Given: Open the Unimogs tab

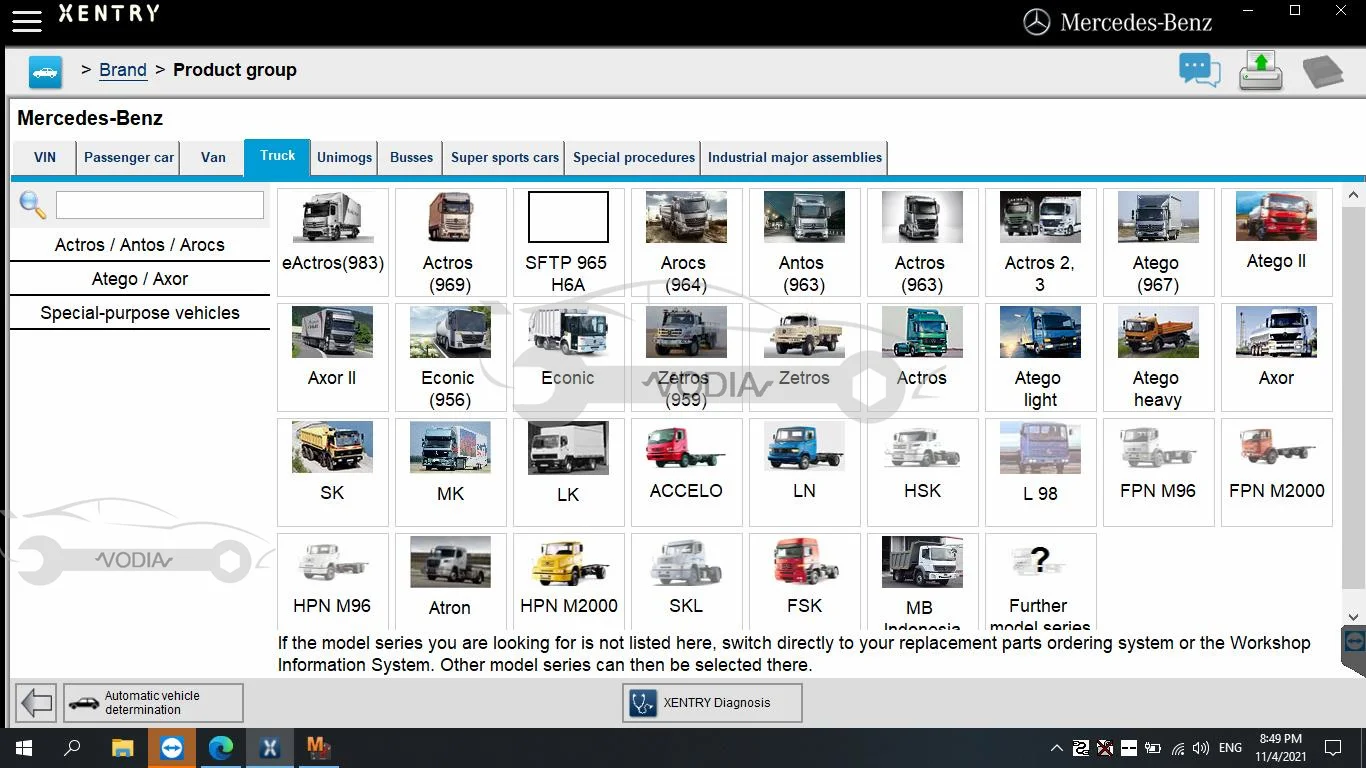Looking at the screenshot, I should coord(344,158).
